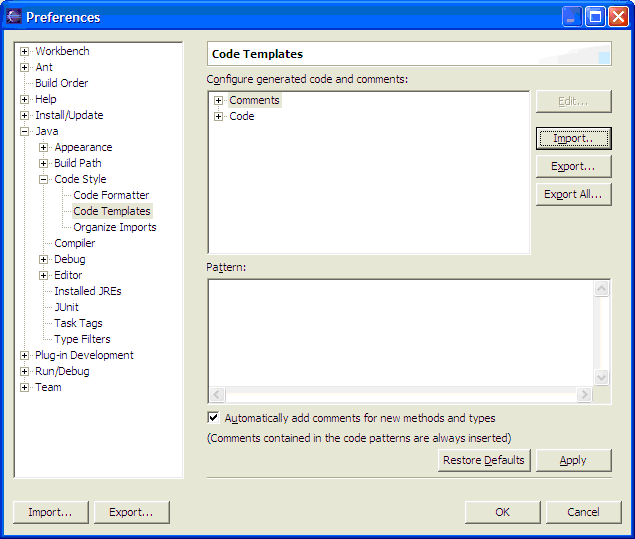Screen dimensions: 635x539
Task: Click the Pattern vertical scrollbar down arrow
Action: [x=602, y=378]
